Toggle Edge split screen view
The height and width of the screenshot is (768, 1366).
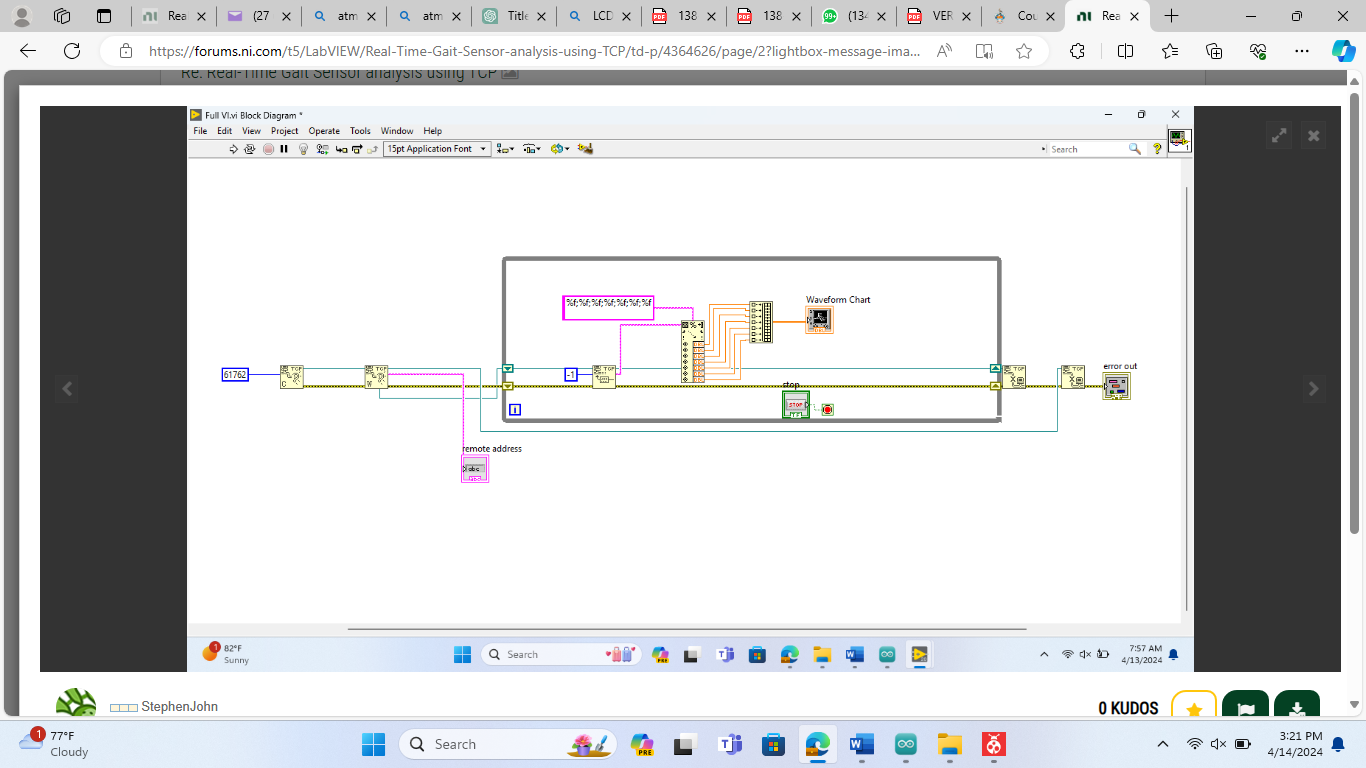1125,51
